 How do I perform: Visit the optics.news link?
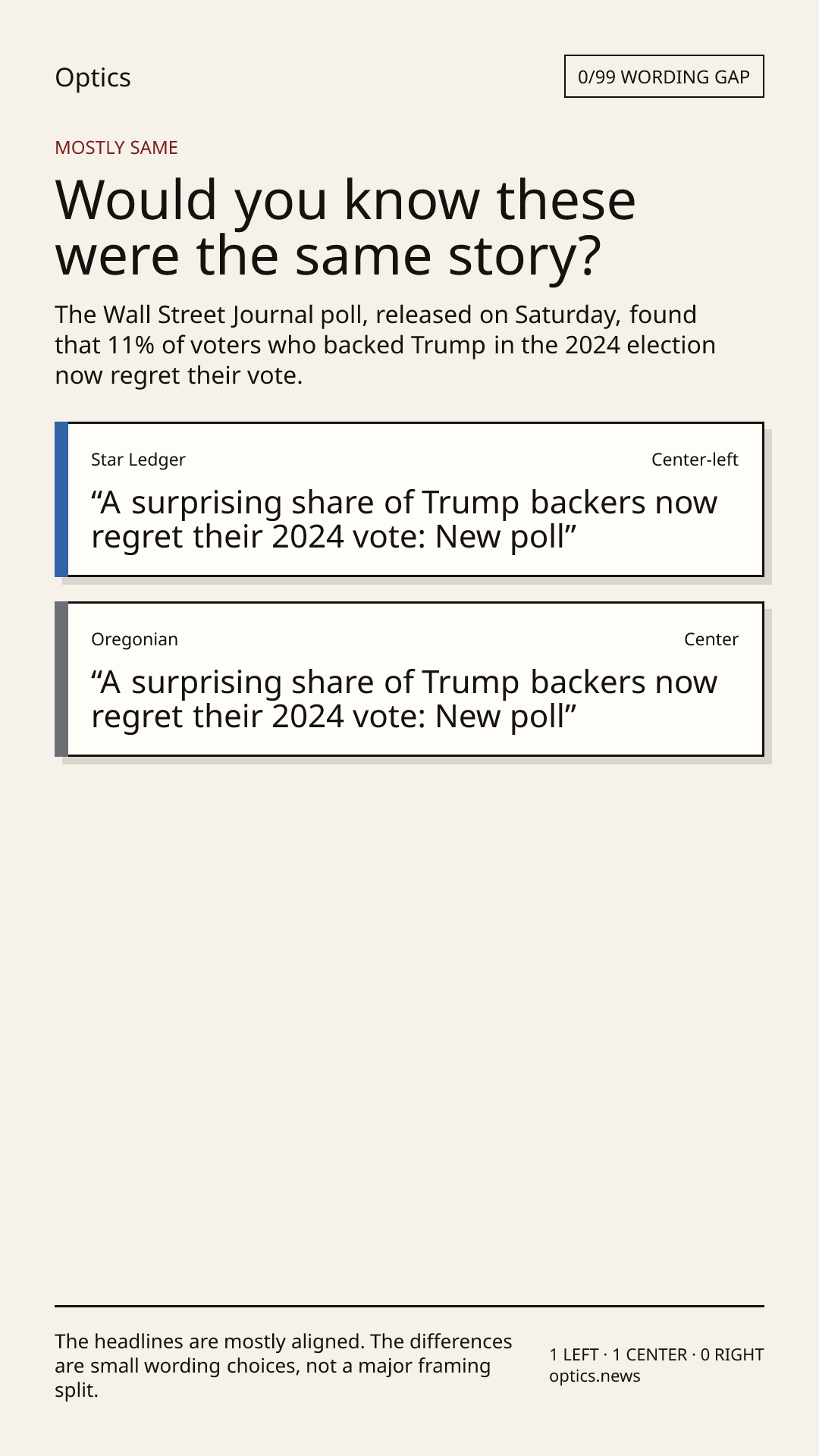tap(595, 1376)
